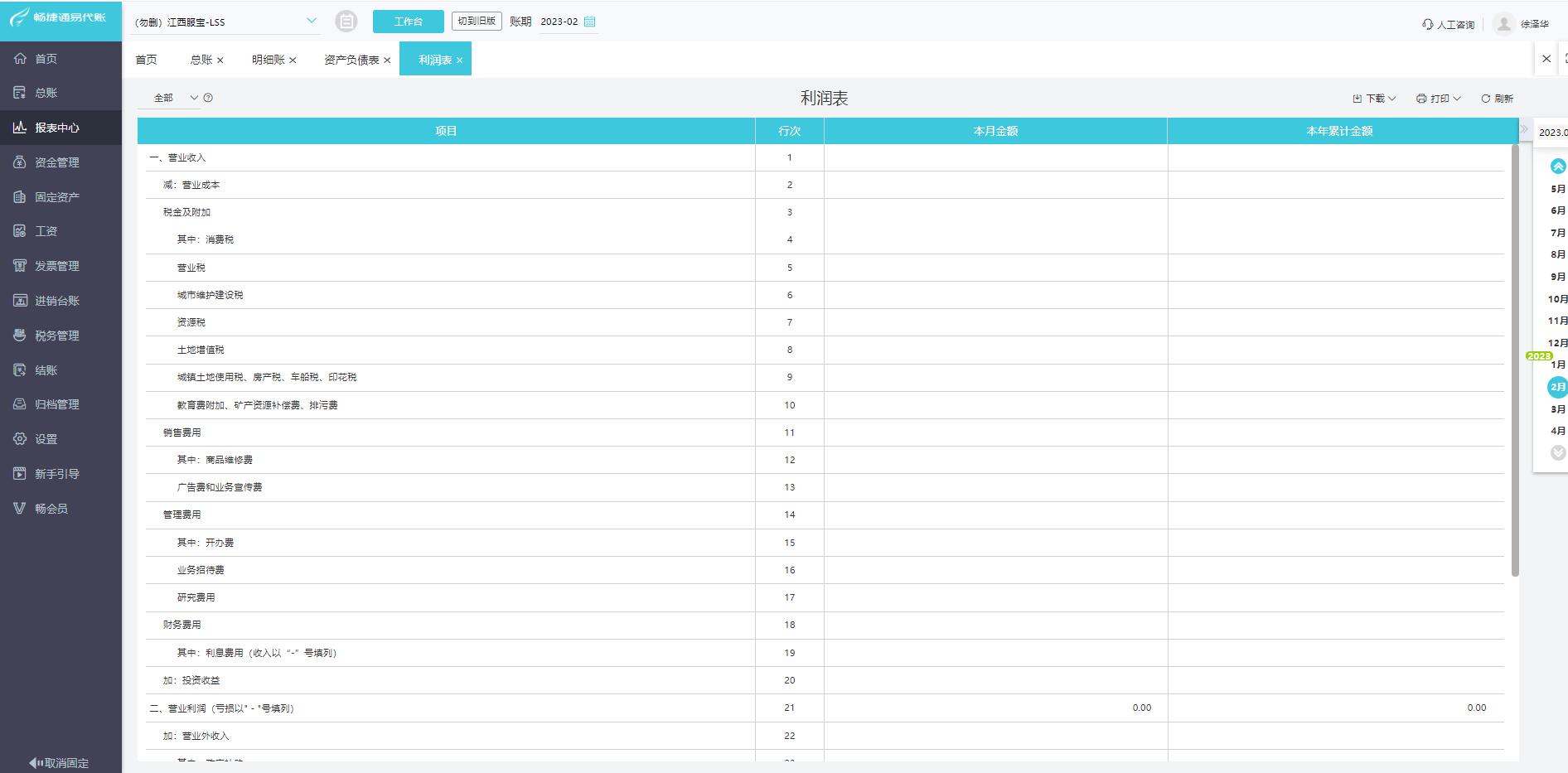Collapse the month panel with double-arrow

coord(1524,129)
